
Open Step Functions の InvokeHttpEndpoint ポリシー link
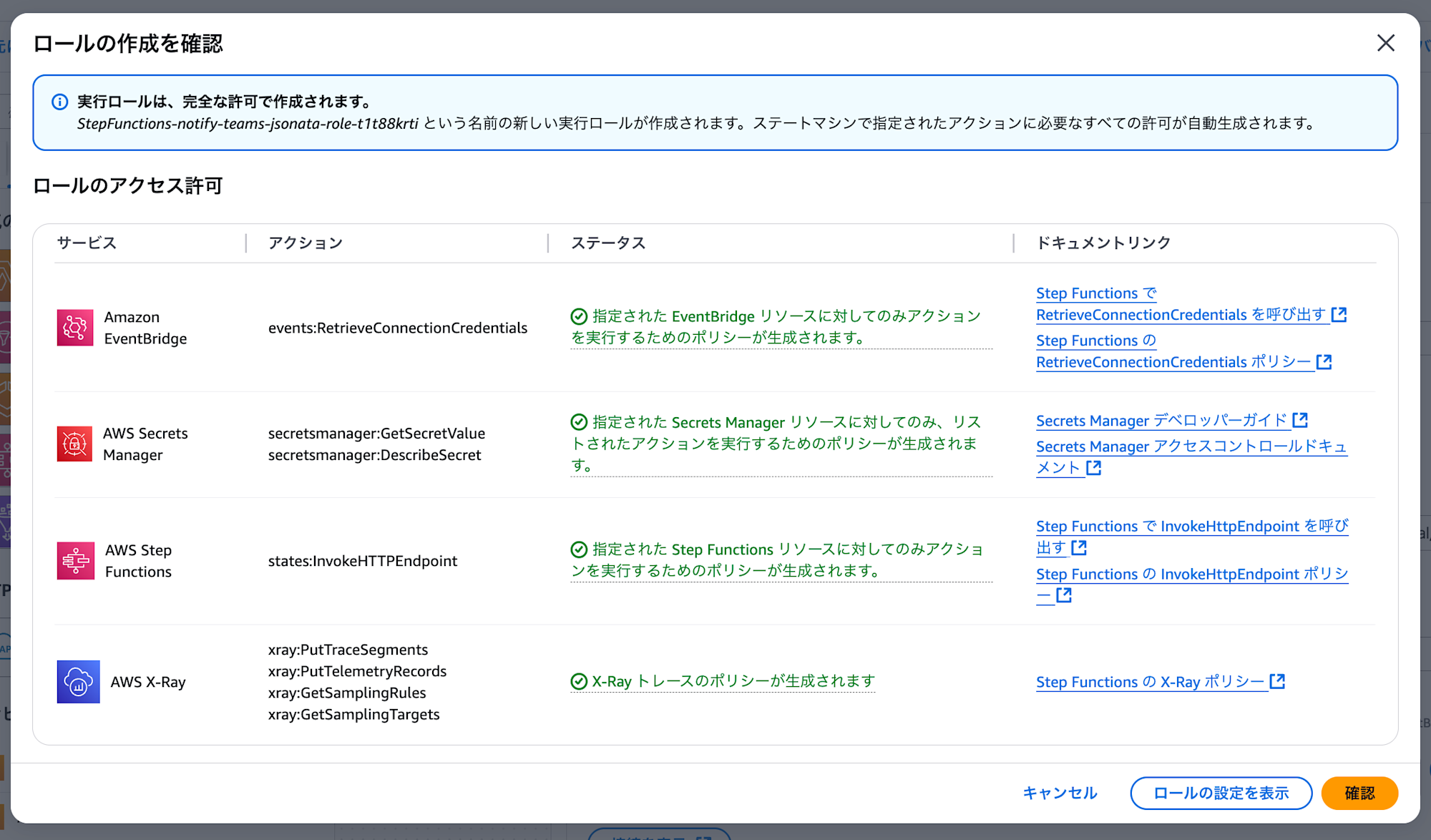click(1192, 584)
